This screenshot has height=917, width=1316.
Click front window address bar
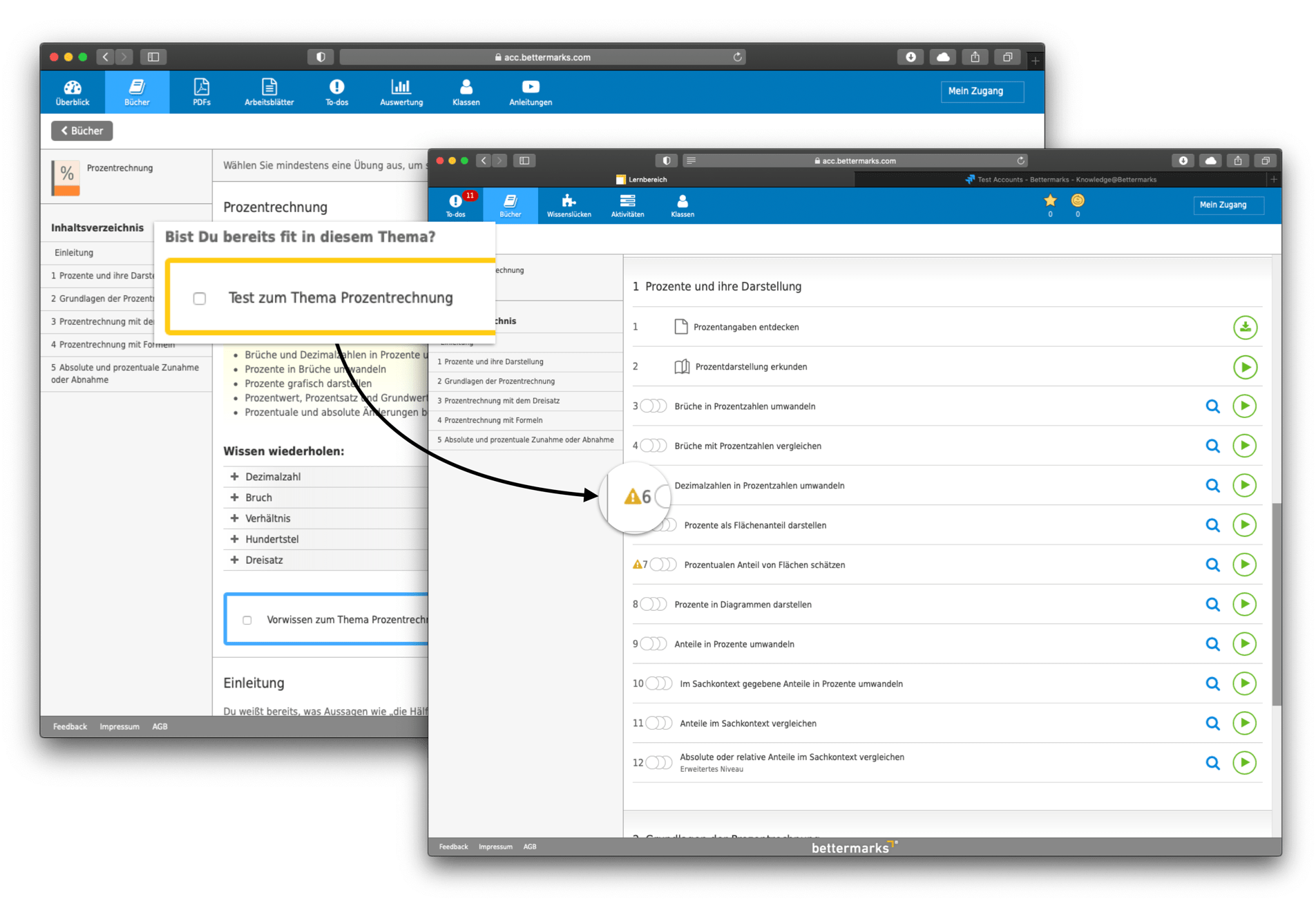tap(855, 160)
